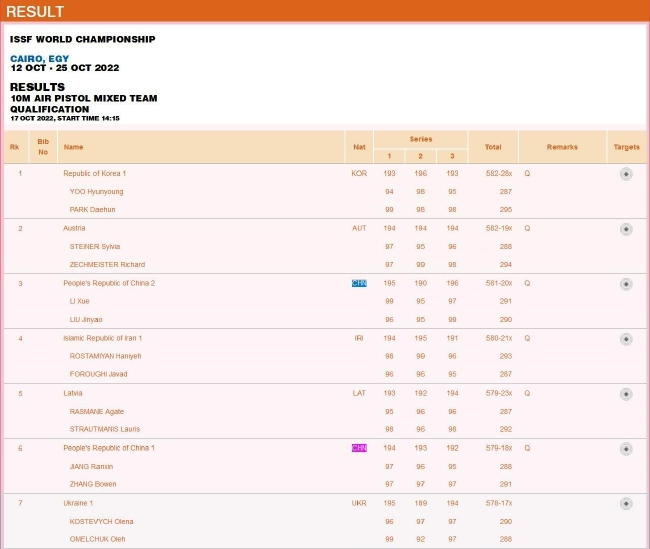Click the 10M AIR PISTOL MIXED TEAM heading
Viewport: 650px width, 549px height.
(84, 98)
